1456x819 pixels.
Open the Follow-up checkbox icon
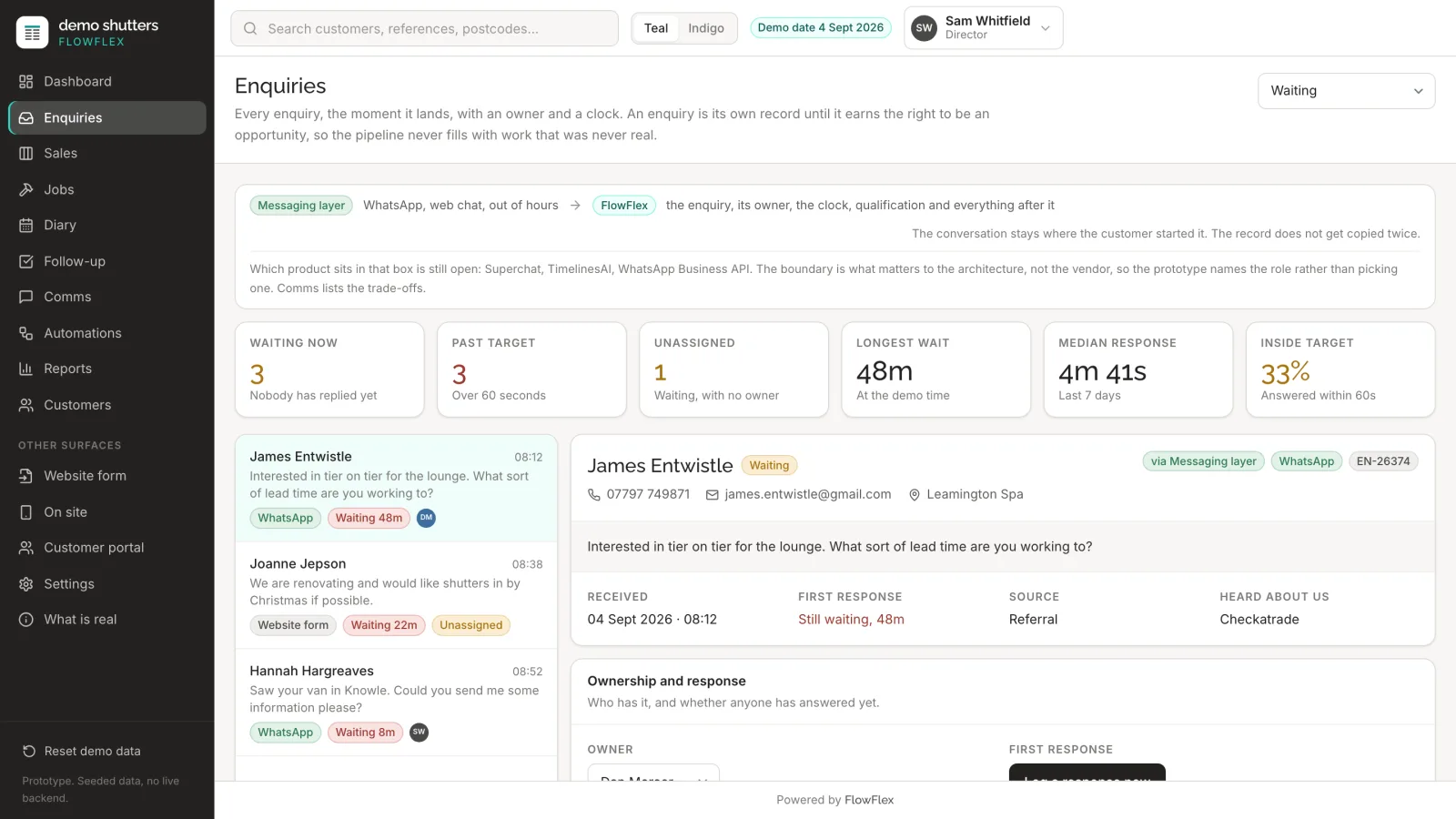click(x=26, y=262)
